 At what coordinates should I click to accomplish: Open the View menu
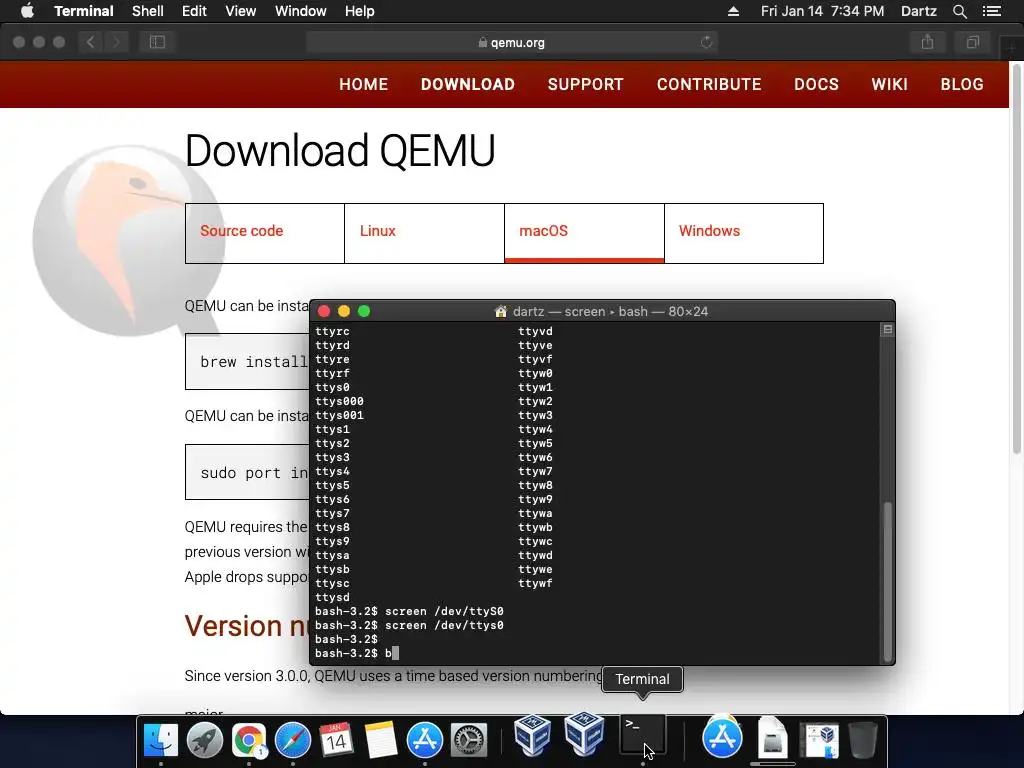pyautogui.click(x=240, y=11)
